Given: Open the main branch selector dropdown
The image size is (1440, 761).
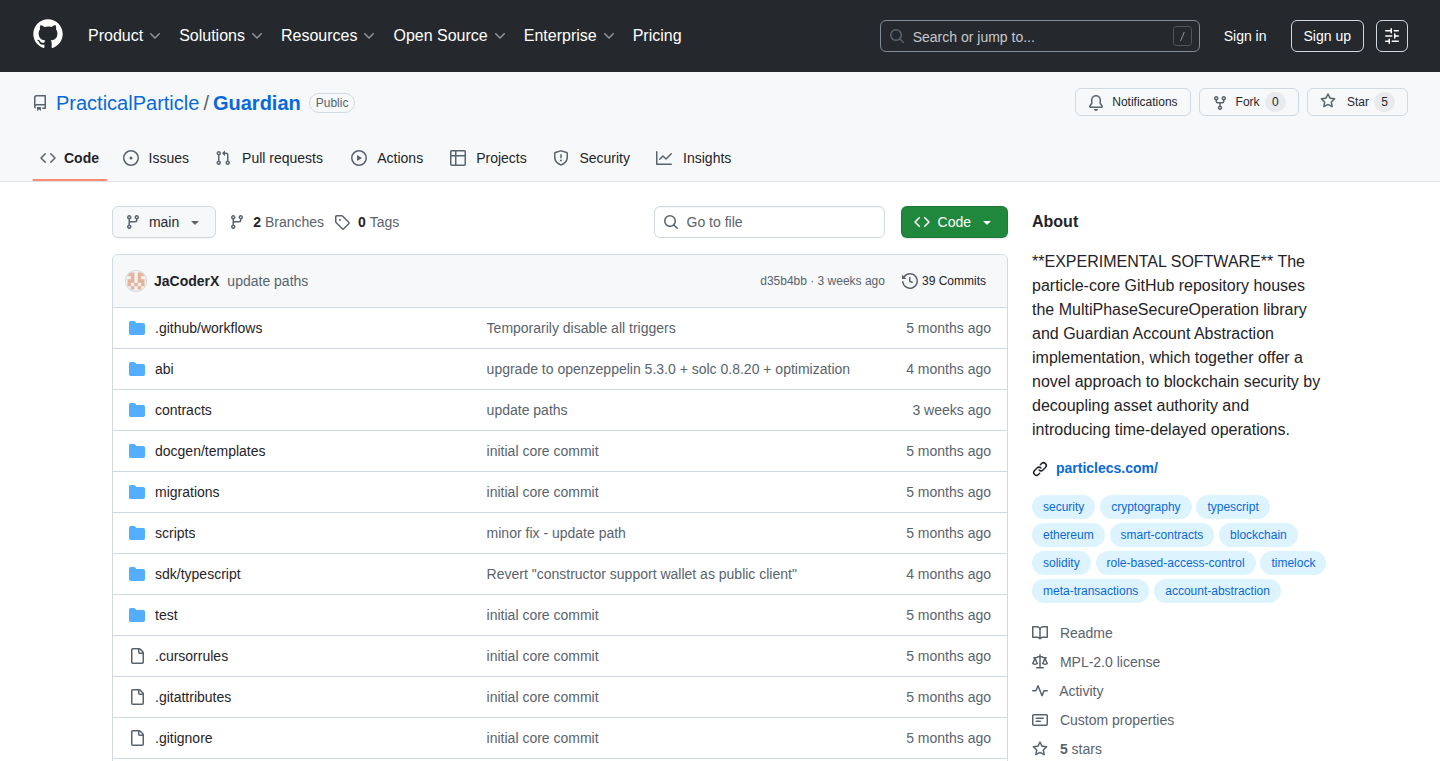Looking at the screenshot, I should tap(164, 222).
